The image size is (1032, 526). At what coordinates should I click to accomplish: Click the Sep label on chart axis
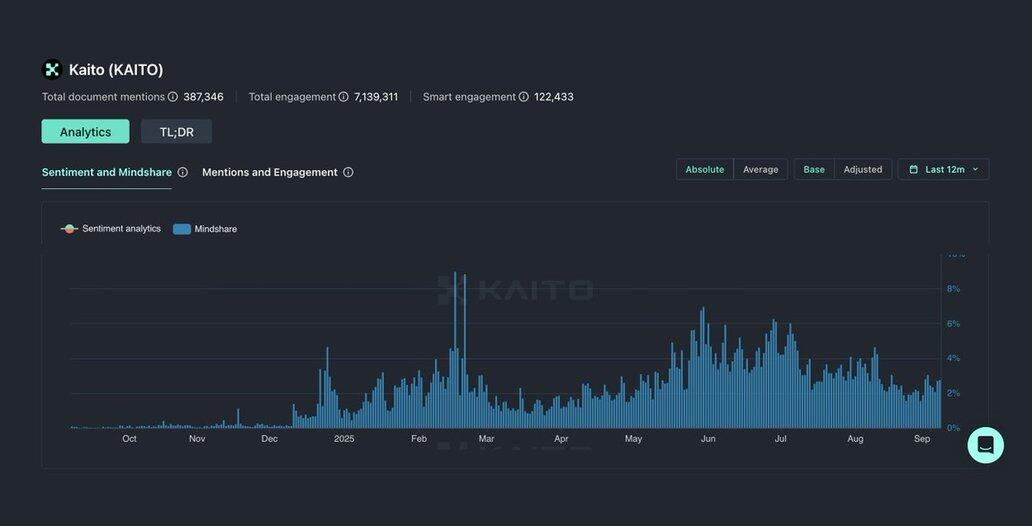coord(922,439)
